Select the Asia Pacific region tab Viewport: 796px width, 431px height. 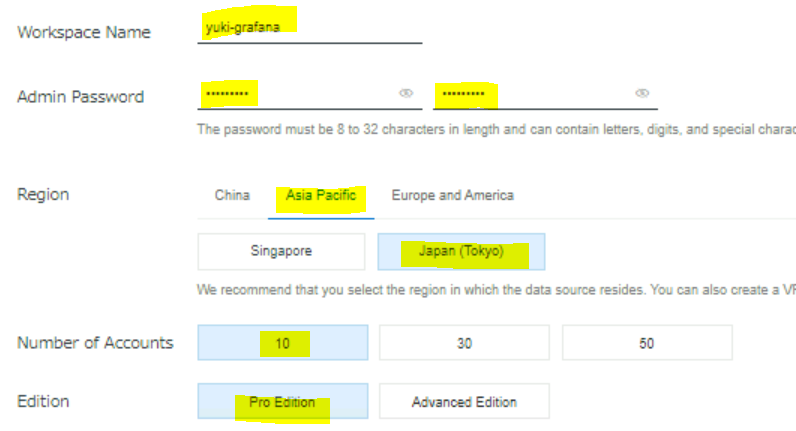pyautogui.click(x=320, y=195)
